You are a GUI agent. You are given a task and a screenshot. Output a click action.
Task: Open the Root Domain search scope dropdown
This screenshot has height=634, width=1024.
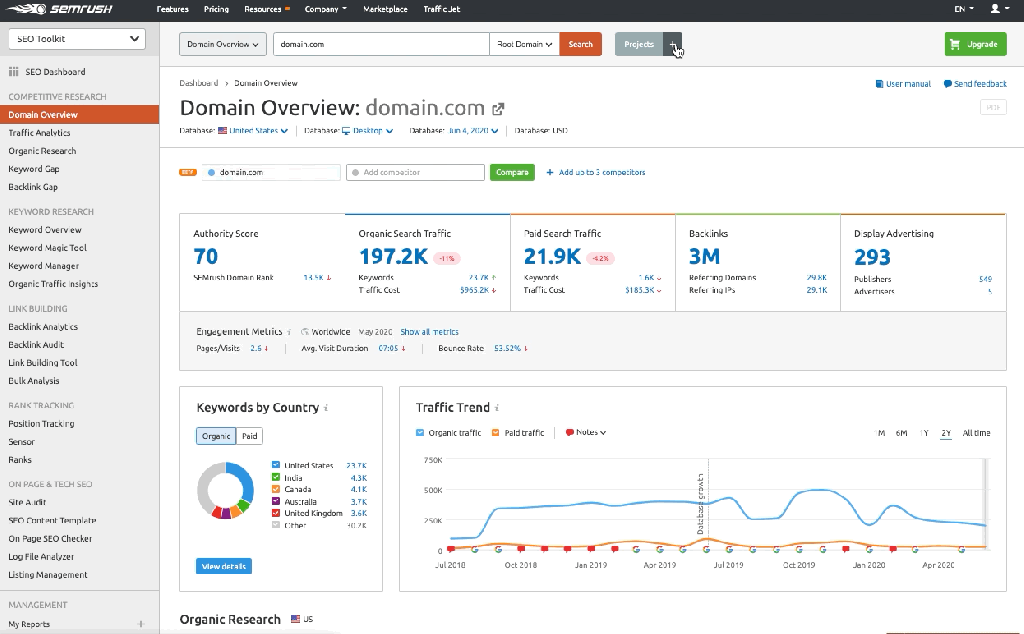coord(523,44)
